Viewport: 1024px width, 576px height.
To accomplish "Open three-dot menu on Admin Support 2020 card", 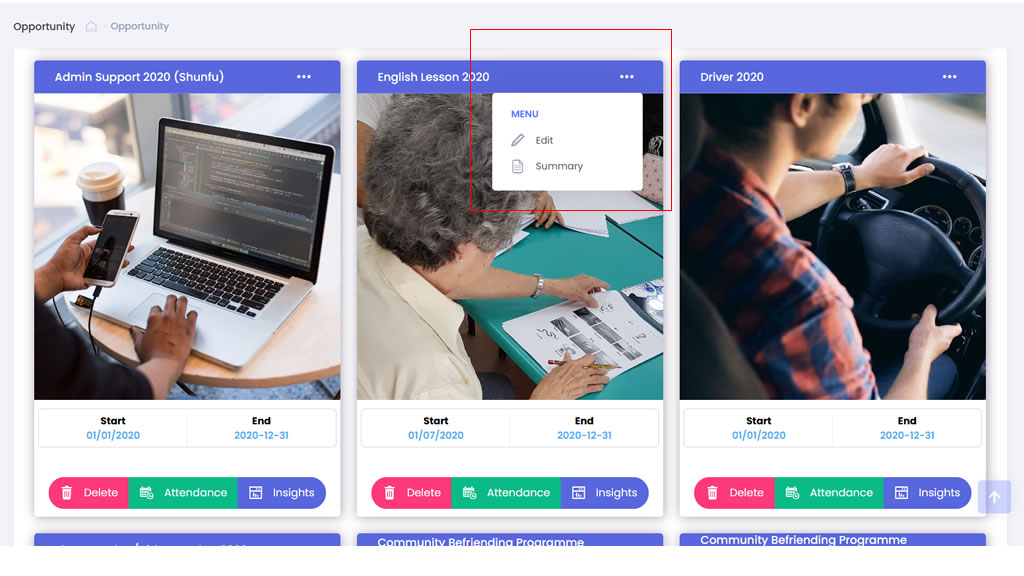I will click(304, 76).
